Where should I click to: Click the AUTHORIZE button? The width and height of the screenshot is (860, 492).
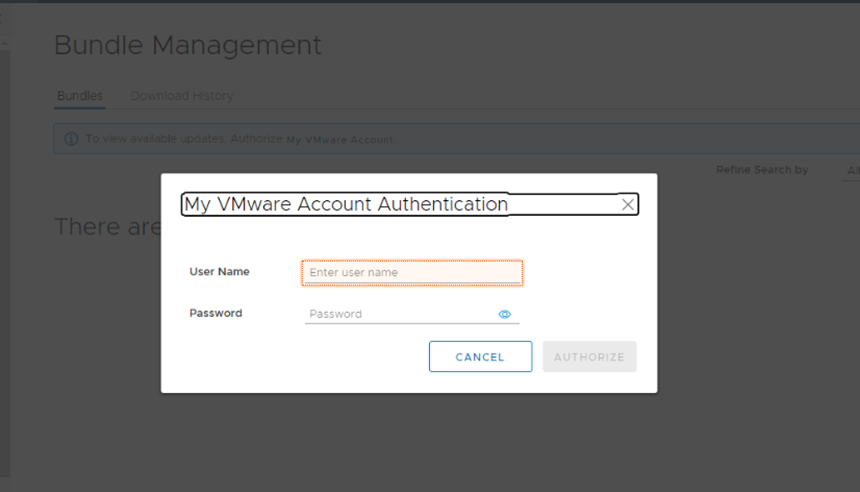point(590,357)
